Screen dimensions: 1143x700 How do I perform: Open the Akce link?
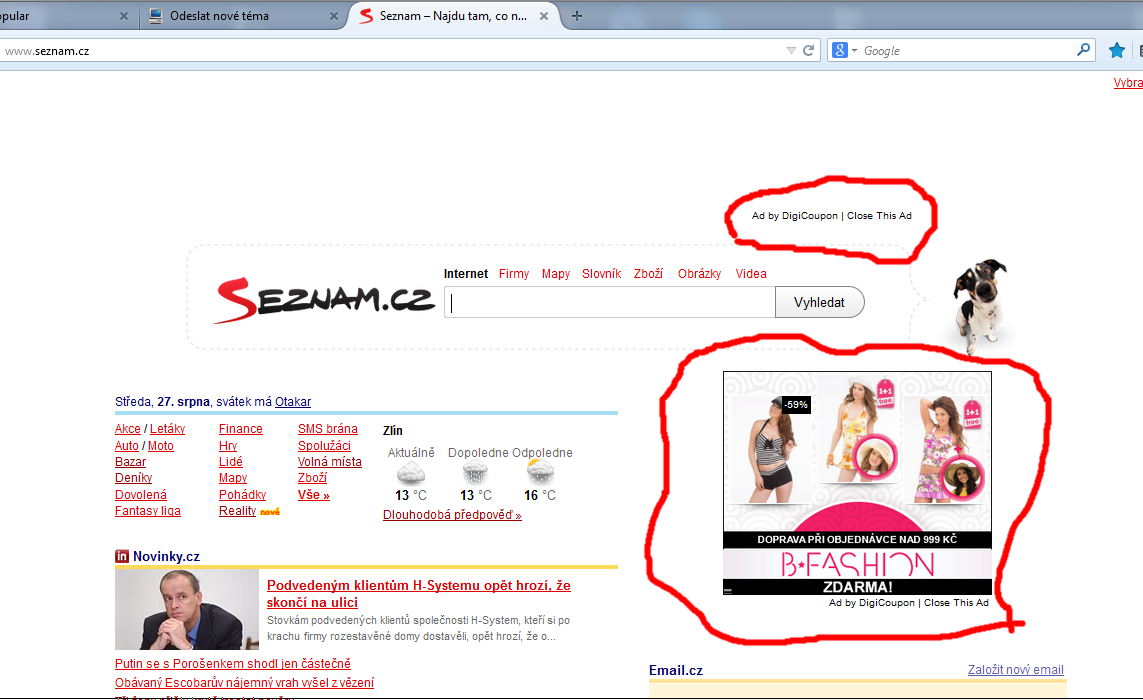point(128,429)
